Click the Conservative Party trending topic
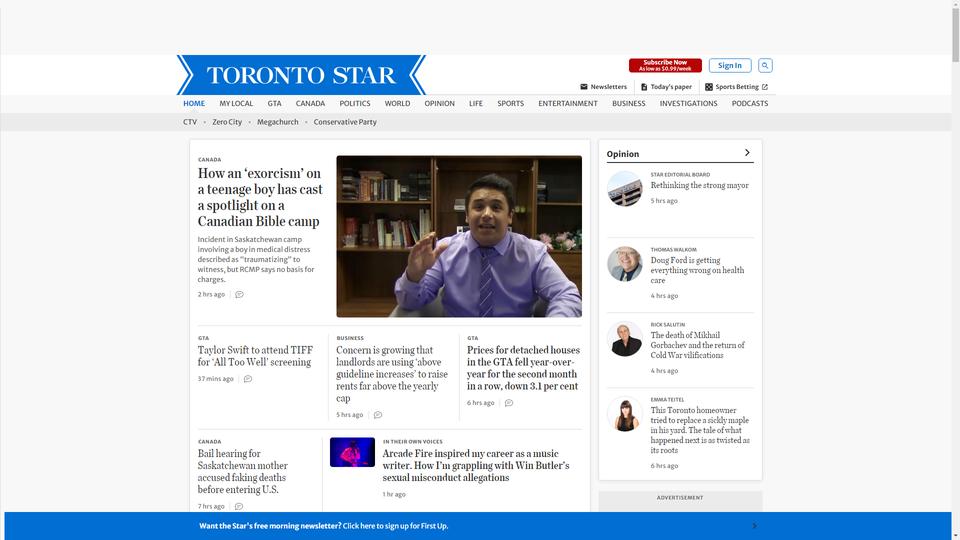960x540 pixels. click(x=345, y=122)
